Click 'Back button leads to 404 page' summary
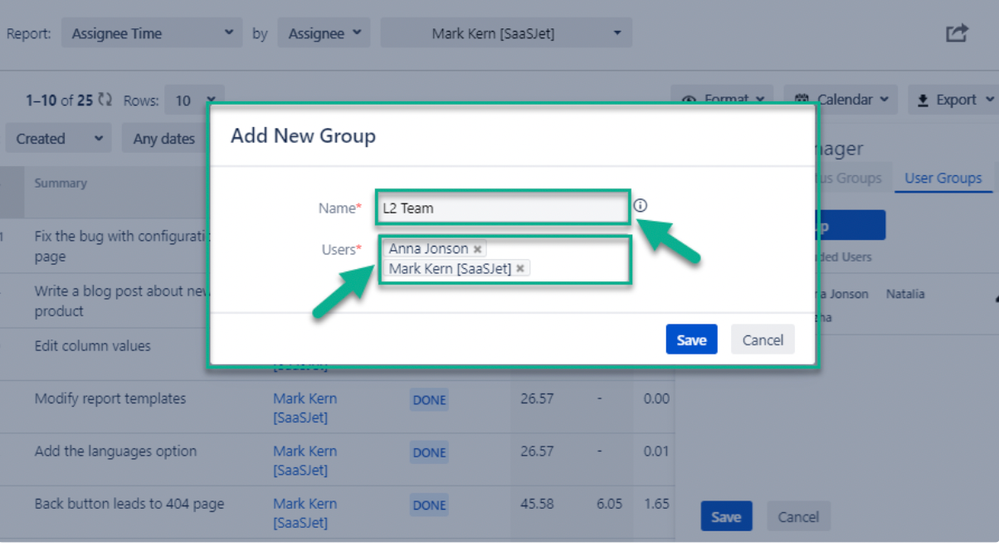Viewport: 999px width, 543px height. pyautogui.click(x=129, y=503)
